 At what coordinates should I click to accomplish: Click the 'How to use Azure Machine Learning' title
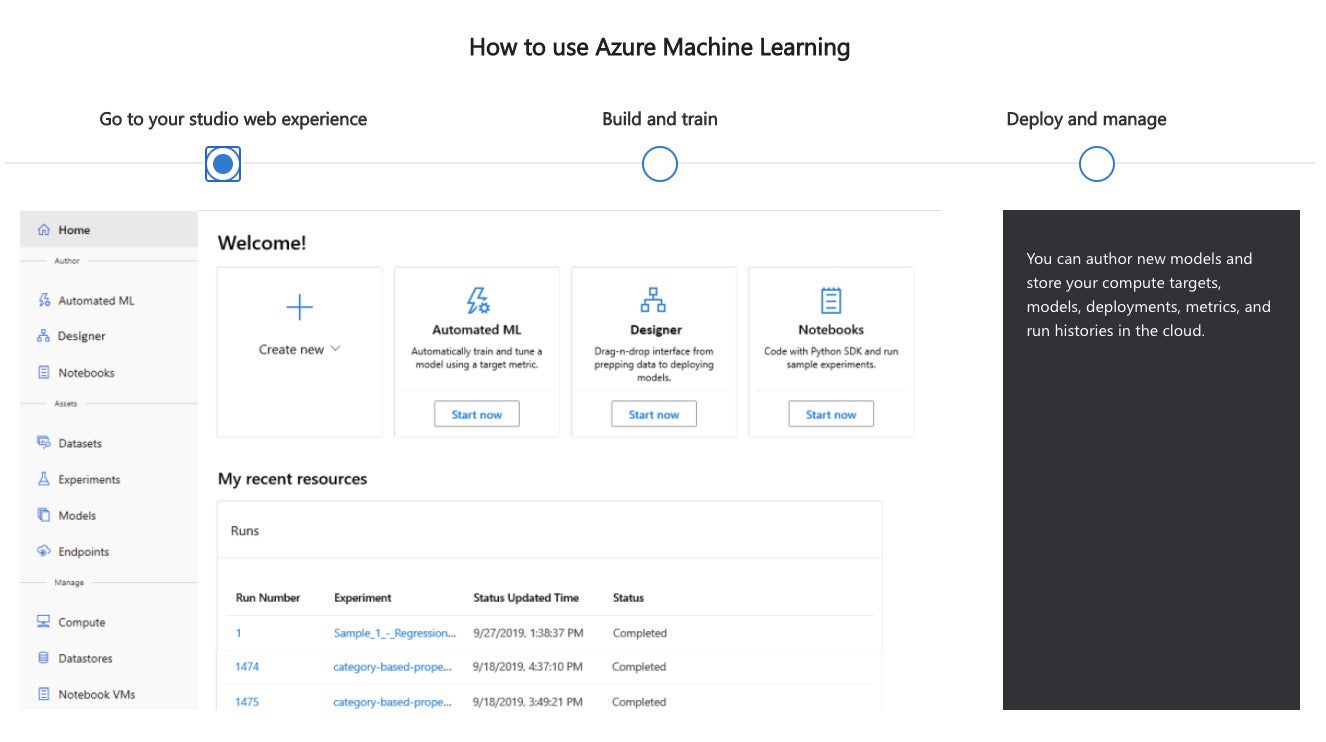(660, 47)
